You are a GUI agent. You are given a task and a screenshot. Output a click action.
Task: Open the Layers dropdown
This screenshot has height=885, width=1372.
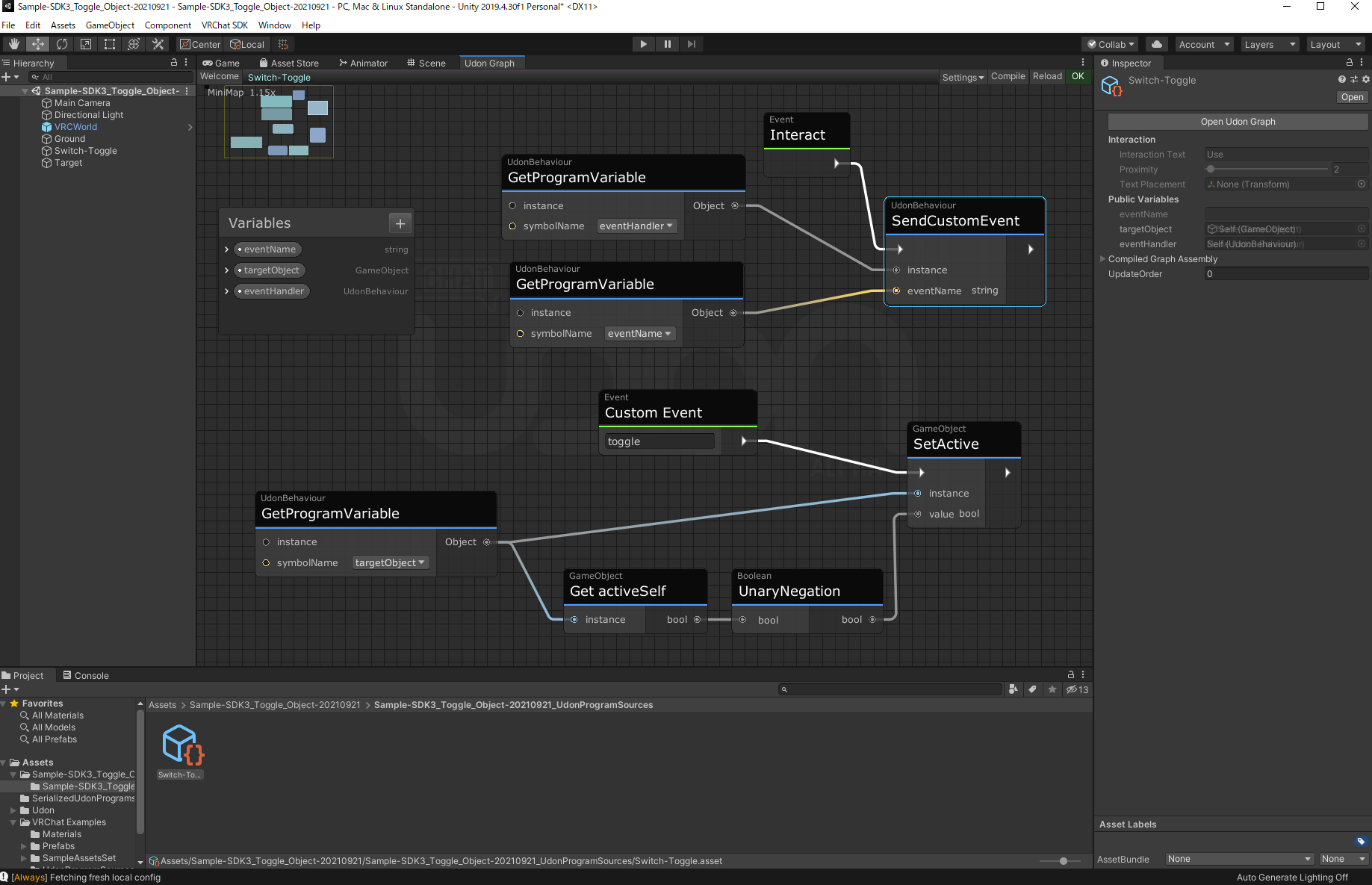coord(1269,44)
